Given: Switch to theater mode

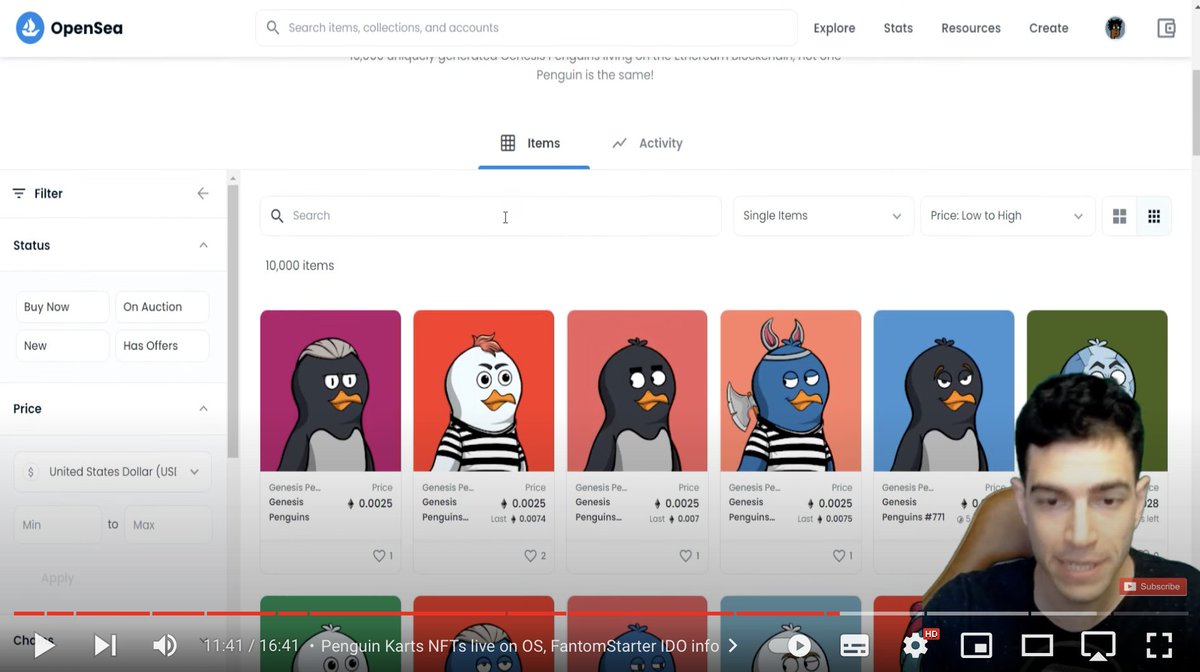Looking at the screenshot, I should point(1037,646).
